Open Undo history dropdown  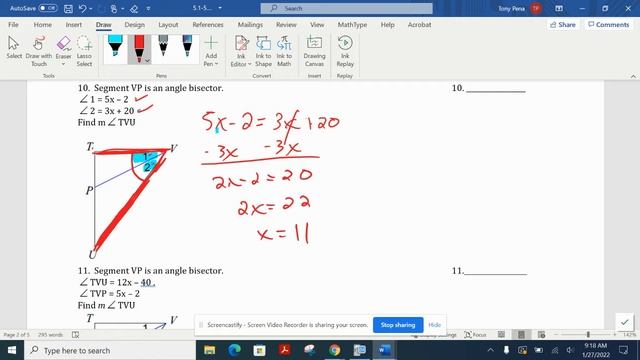pyautogui.click(x=90, y=8)
